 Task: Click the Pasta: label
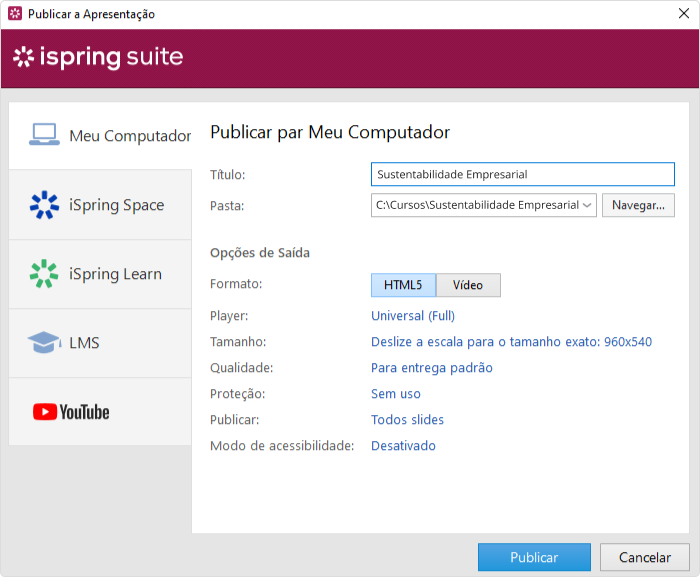click(x=227, y=205)
